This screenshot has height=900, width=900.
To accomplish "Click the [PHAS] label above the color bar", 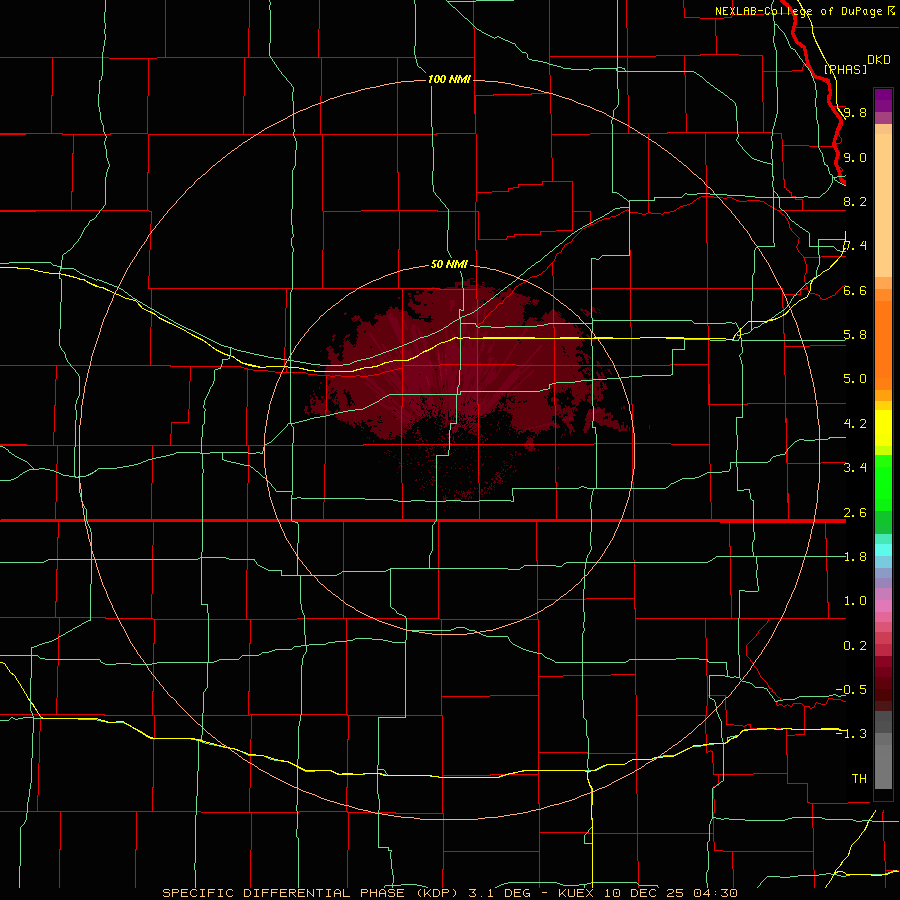I will (x=845, y=70).
